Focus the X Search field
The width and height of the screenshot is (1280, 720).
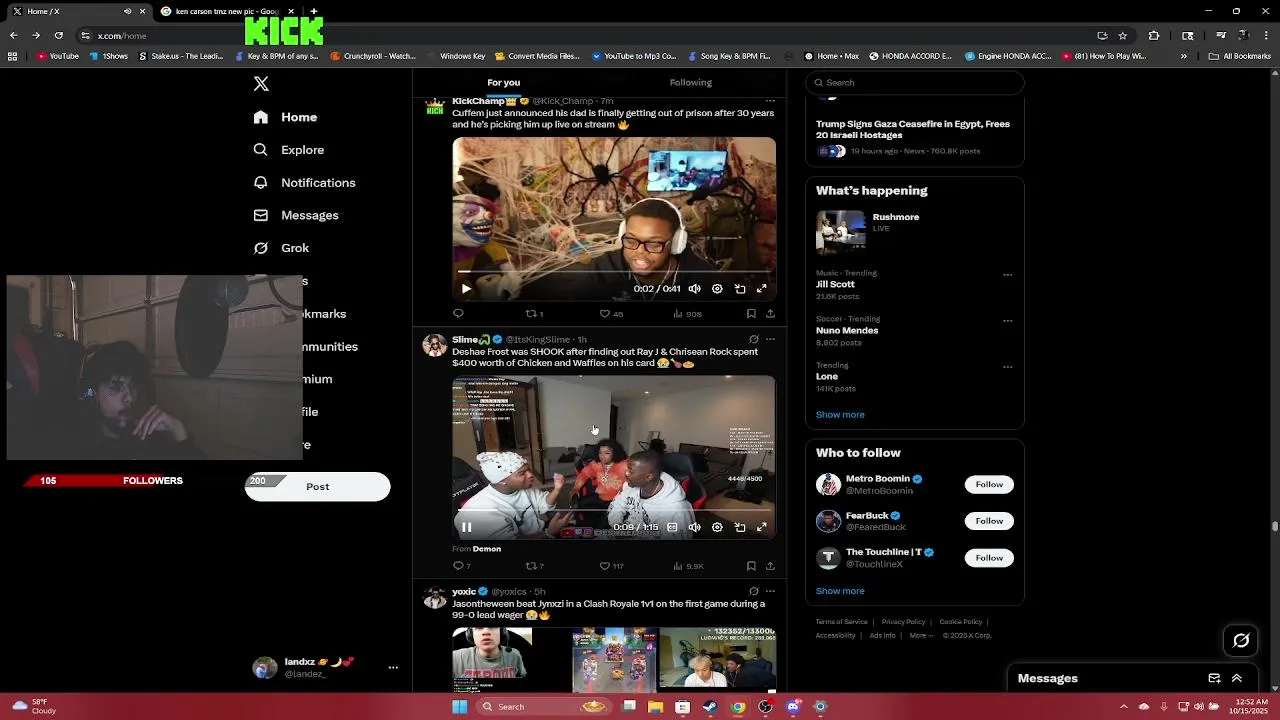[x=915, y=82]
